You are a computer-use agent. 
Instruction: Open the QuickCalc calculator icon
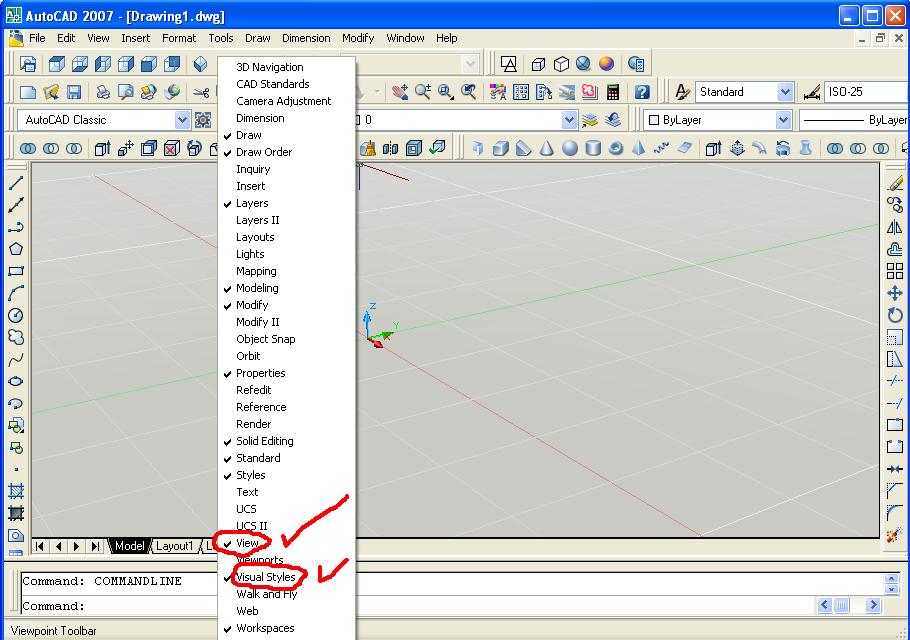point(613,92)
